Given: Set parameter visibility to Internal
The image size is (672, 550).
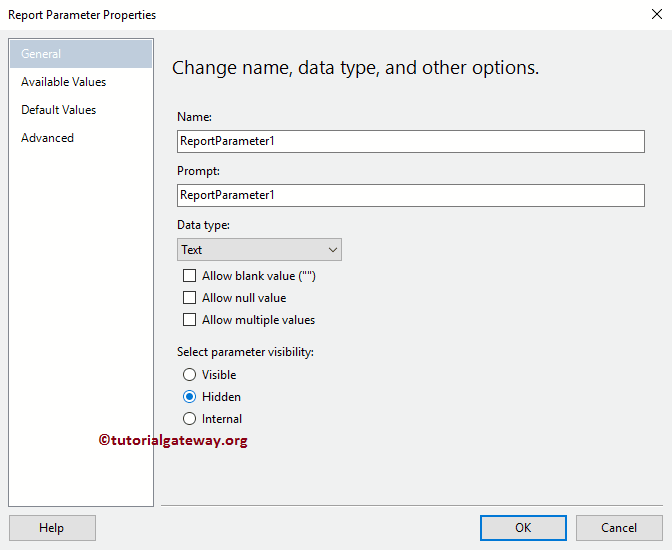Looking at the screenshot, I should tap(190, 419).
